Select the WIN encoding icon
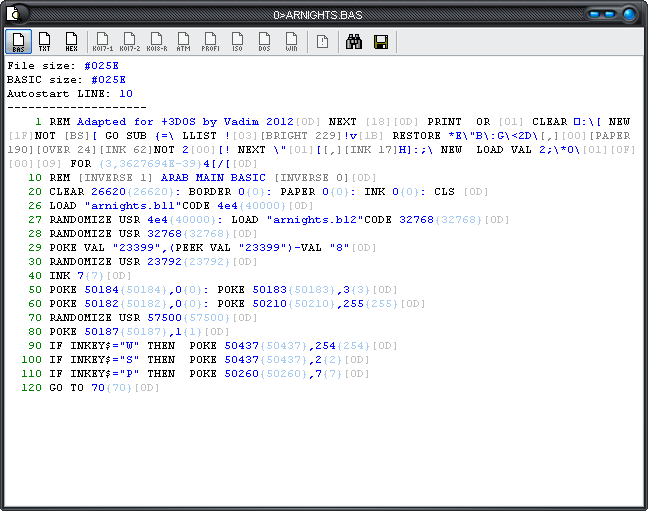Image resolution: width=648 pixels, height=511 pixels. click(x=291, y=41)
